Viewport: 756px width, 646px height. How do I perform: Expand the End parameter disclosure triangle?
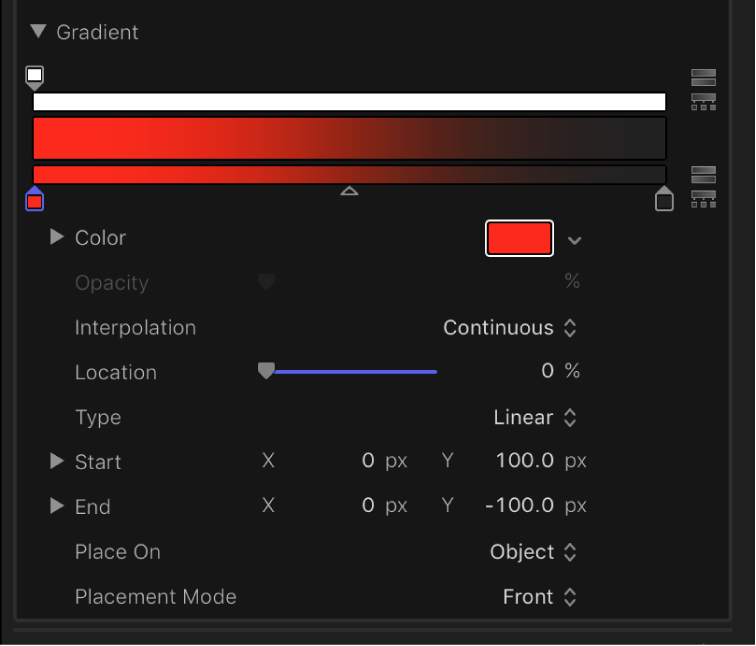57,507
